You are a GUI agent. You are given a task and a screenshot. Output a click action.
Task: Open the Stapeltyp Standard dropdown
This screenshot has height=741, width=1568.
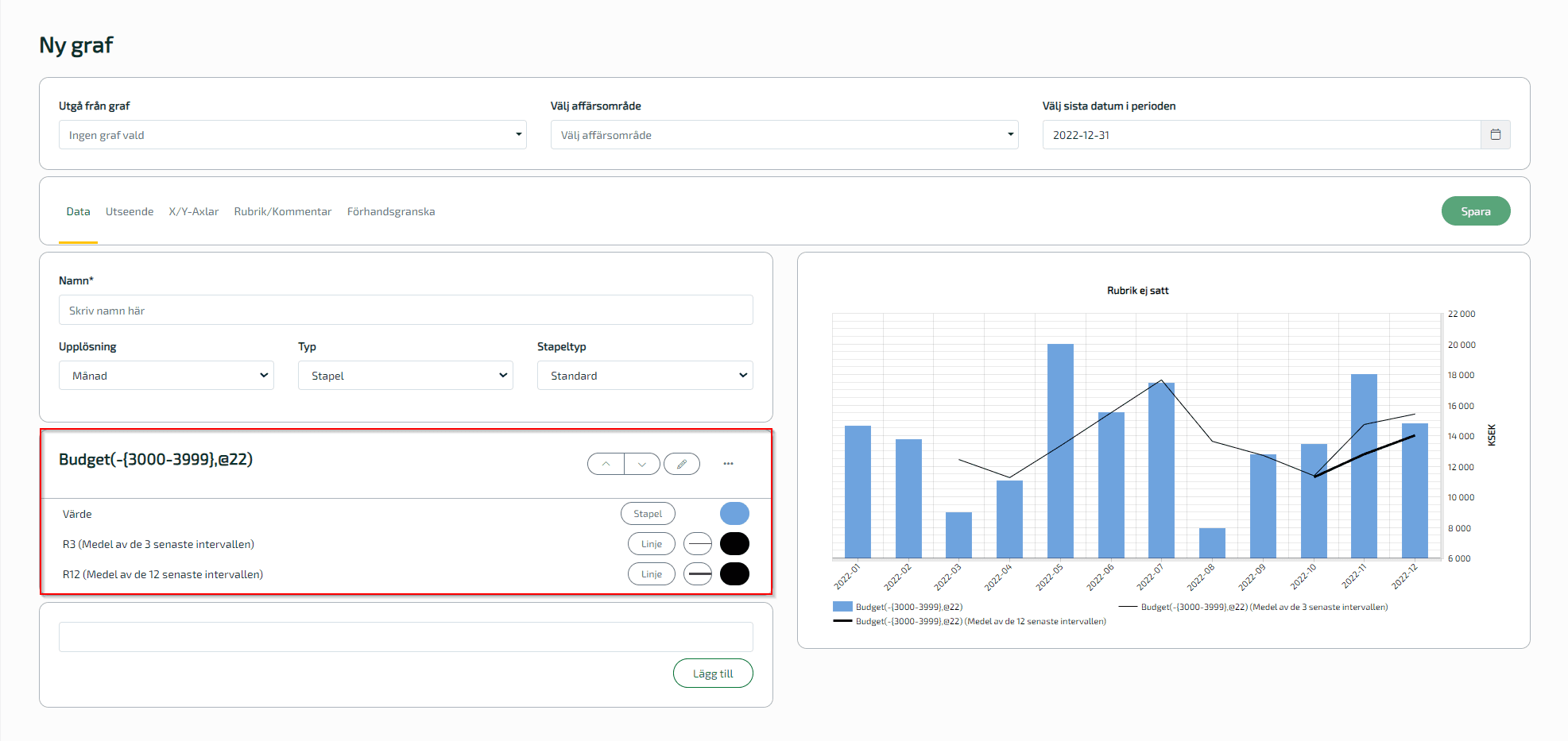(x=645, y=376)
